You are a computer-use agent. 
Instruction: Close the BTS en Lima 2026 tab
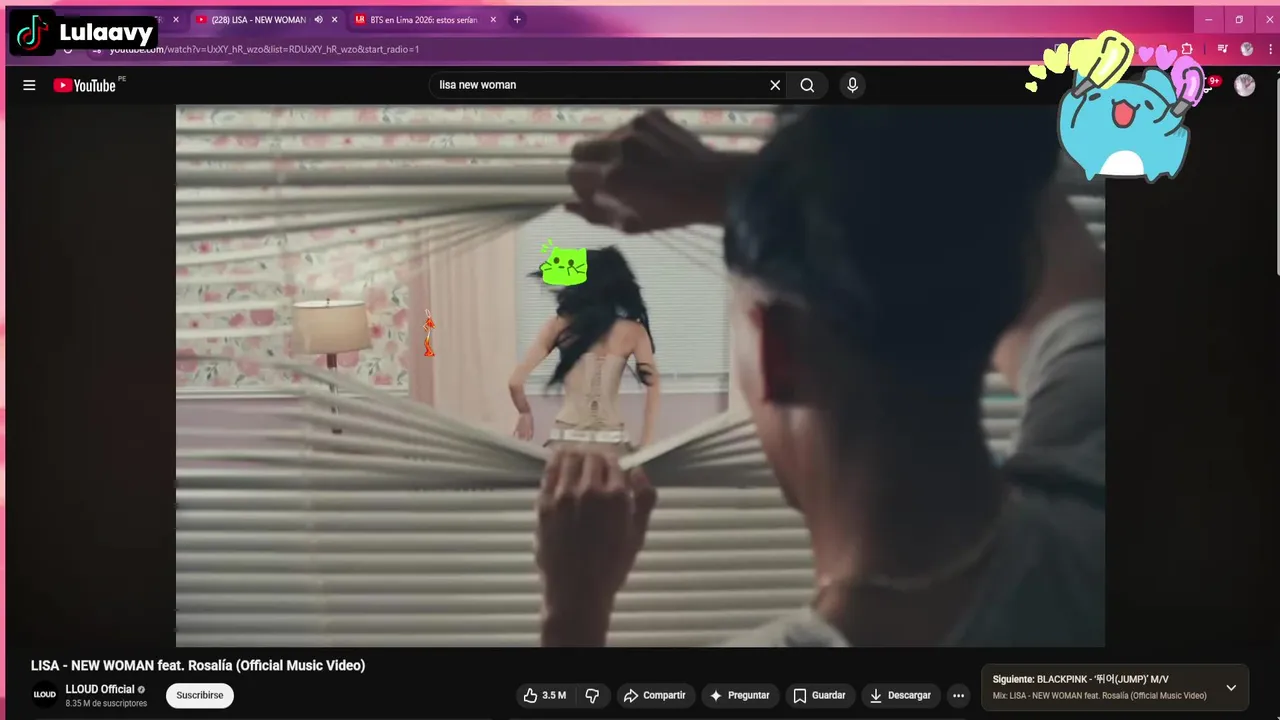[x=493, y=20]
